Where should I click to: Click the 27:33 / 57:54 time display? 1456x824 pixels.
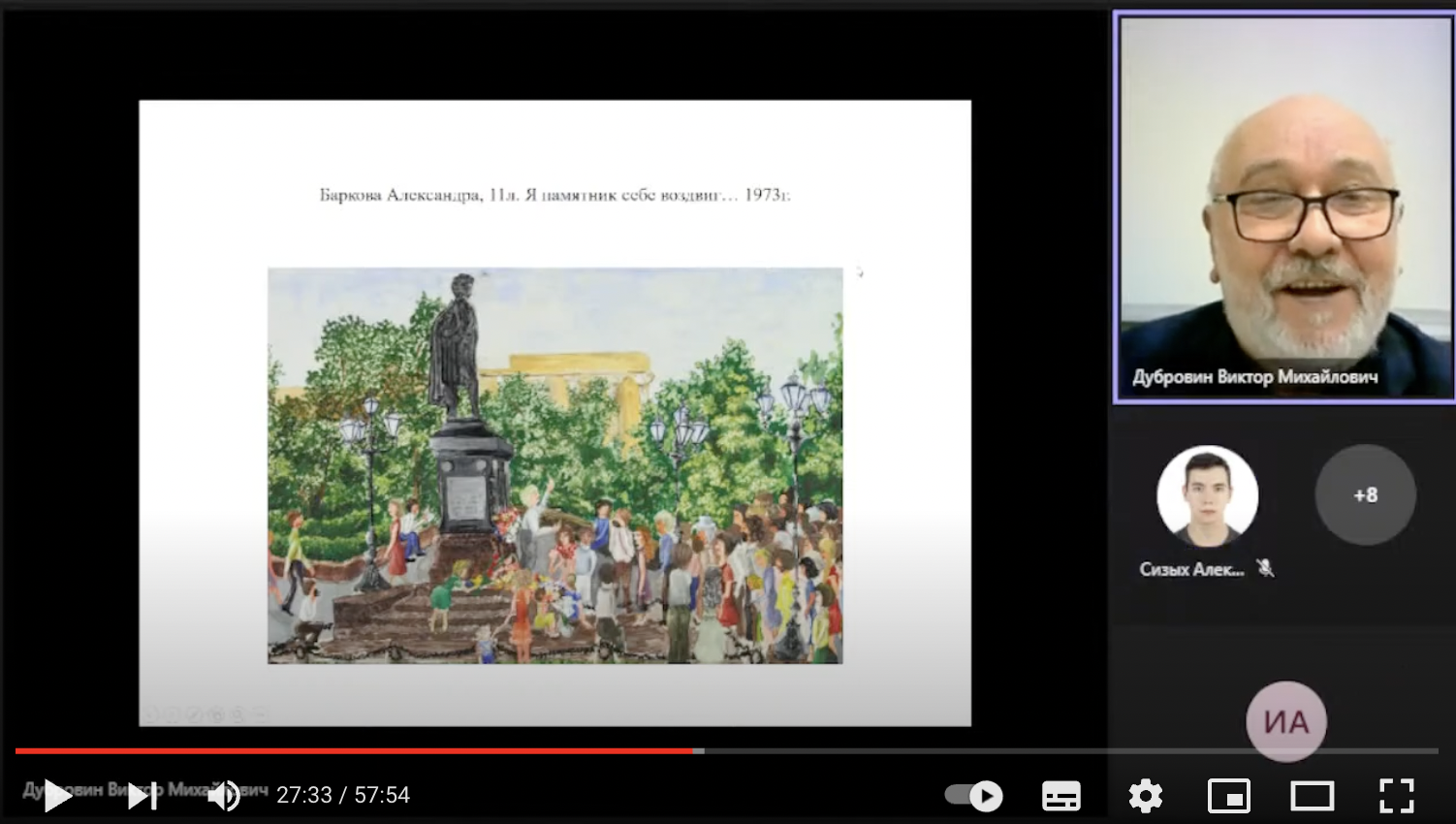tap(343, 796)
